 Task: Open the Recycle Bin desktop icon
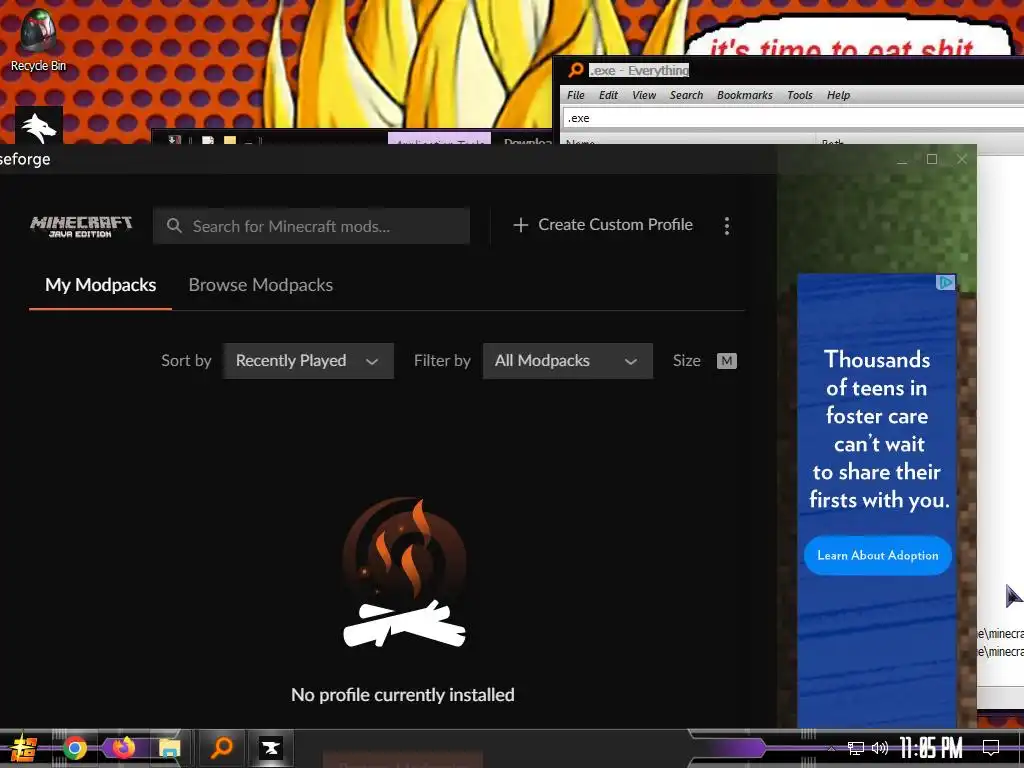(38, 40)
